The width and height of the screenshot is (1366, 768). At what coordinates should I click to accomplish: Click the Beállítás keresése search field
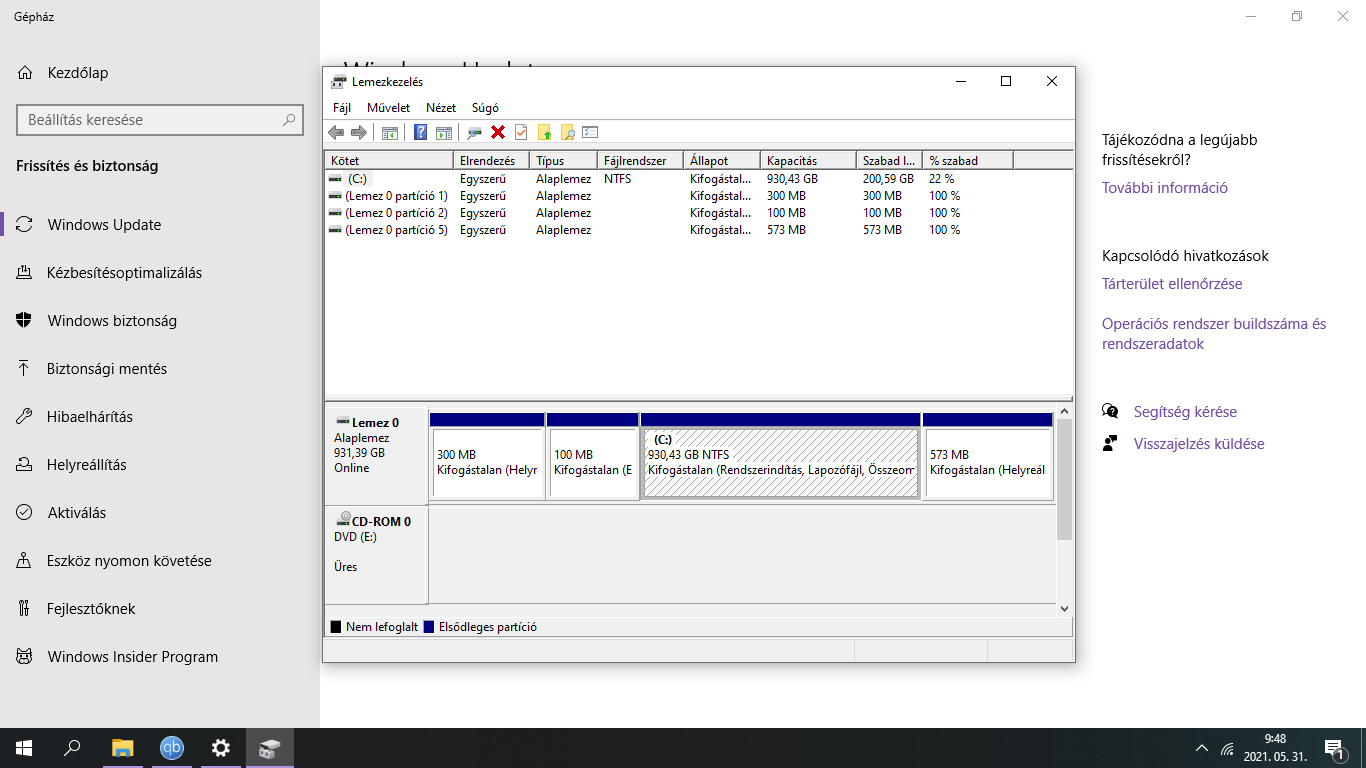[x=160, y=120]
